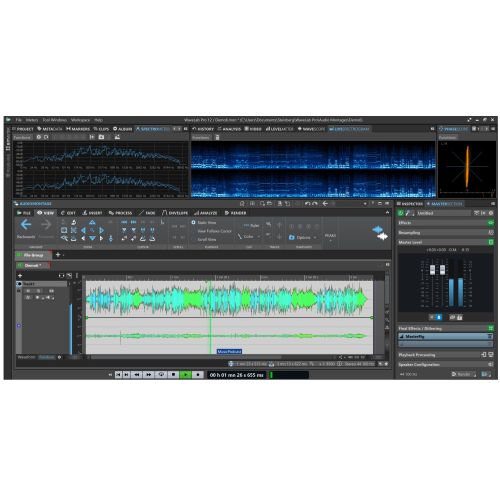This screenshot has width=500, height=500.
Task: Click the Backwards navigation arrow
Action: coord(26,225)
